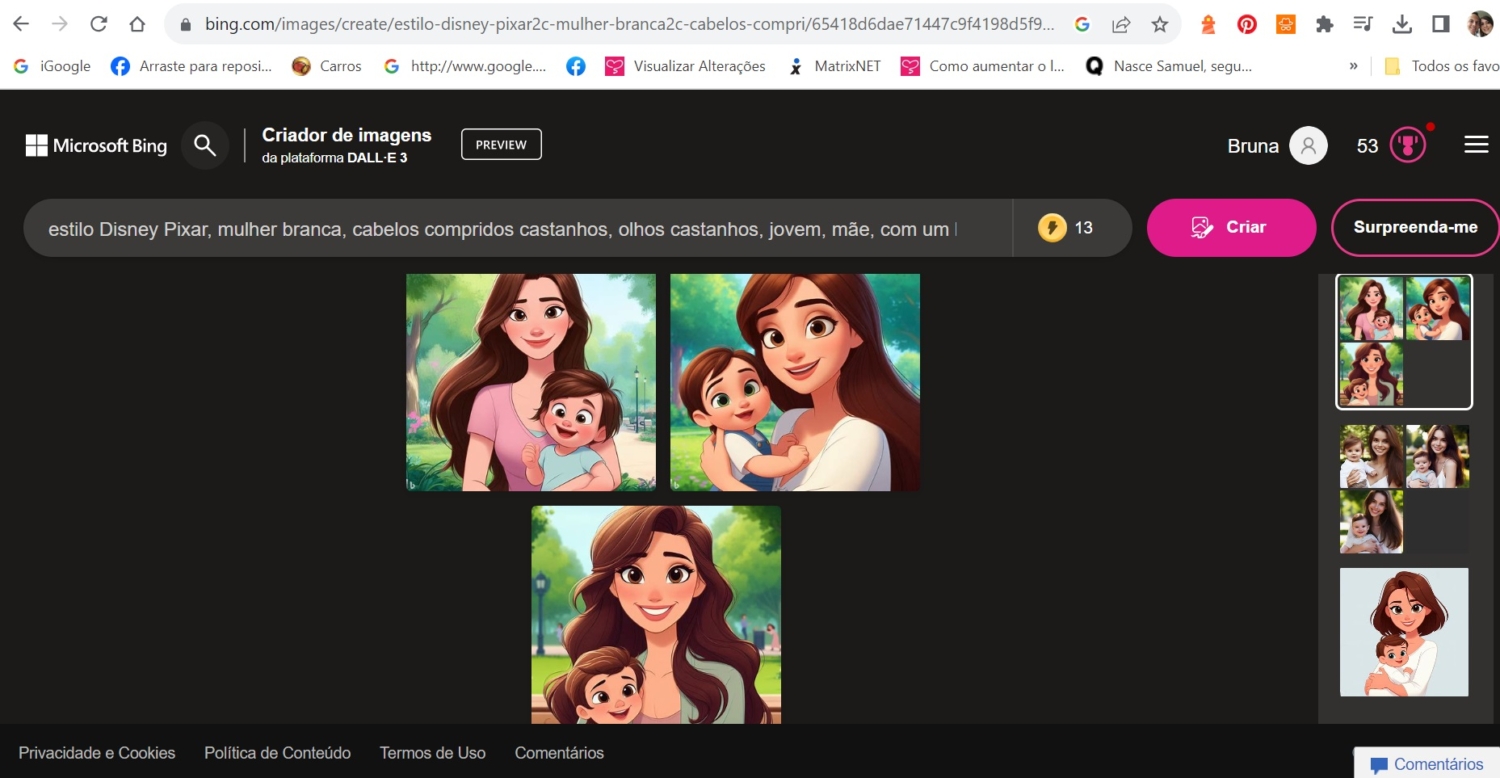
Task: Click the PREVIEW badge
Action: [x=500, y=144]
